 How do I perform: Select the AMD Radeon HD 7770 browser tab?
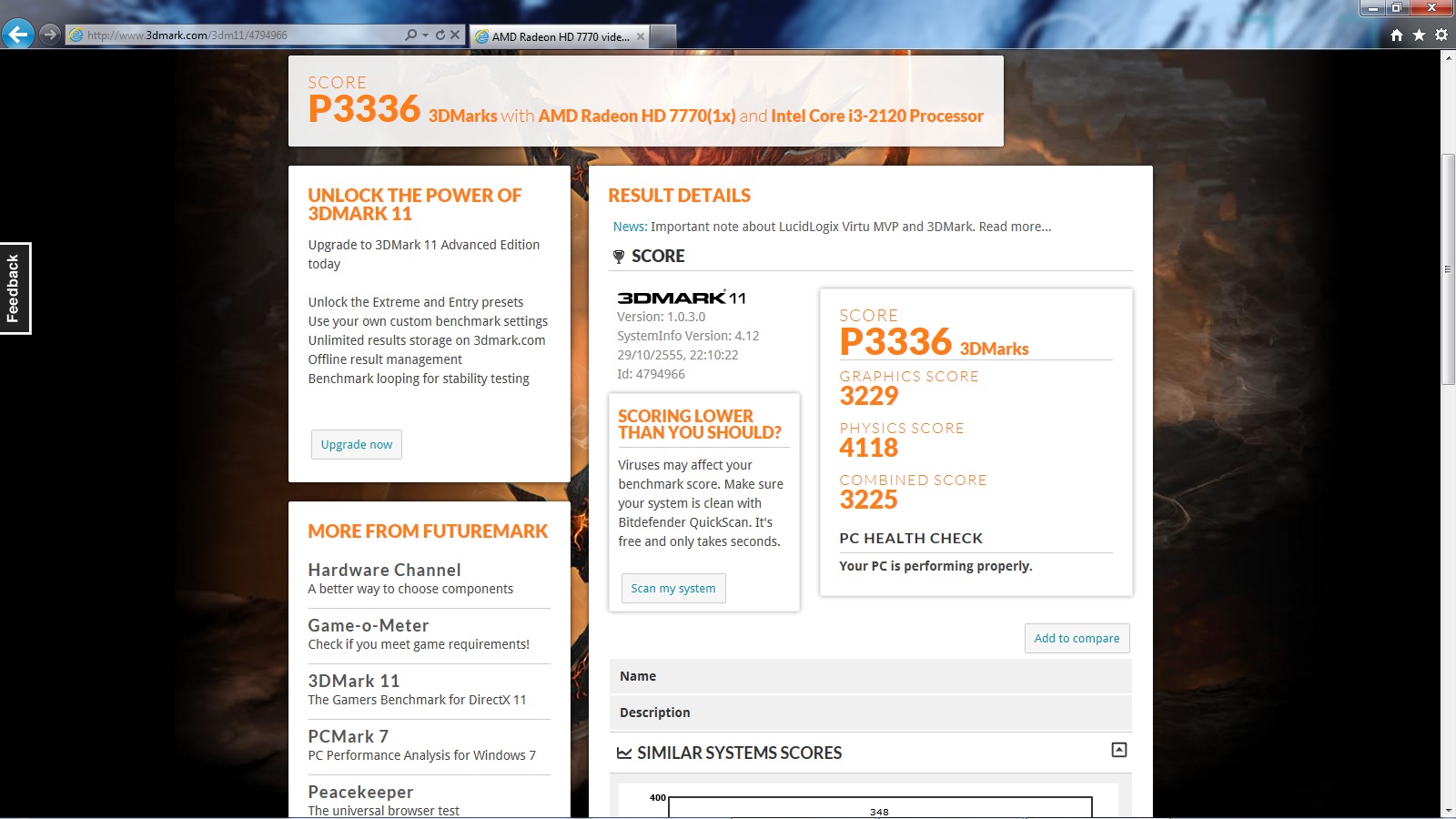coord(560,36)
